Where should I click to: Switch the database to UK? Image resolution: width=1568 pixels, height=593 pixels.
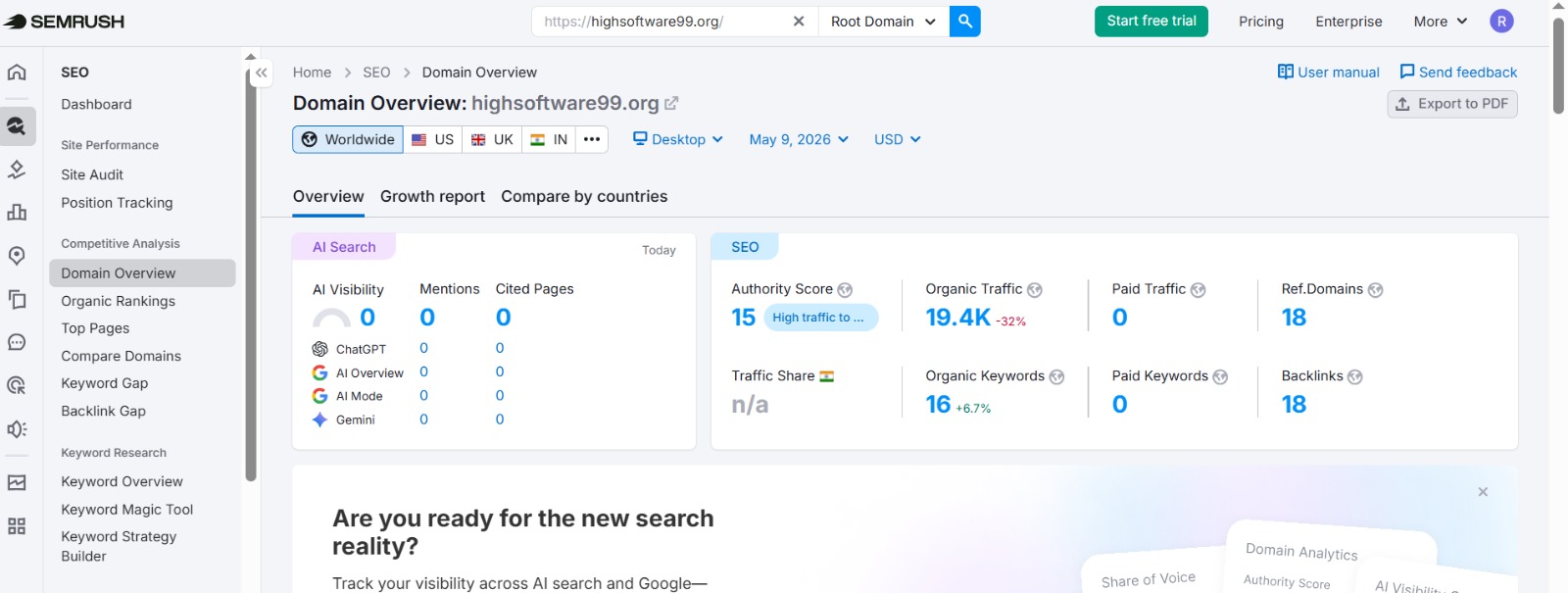coord(492,139)
